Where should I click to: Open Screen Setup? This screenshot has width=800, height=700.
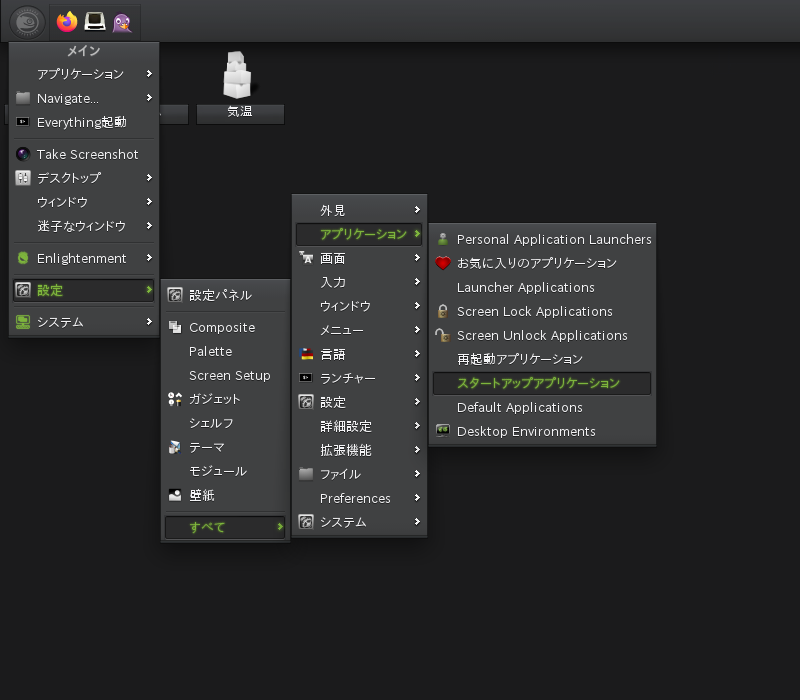225,376
